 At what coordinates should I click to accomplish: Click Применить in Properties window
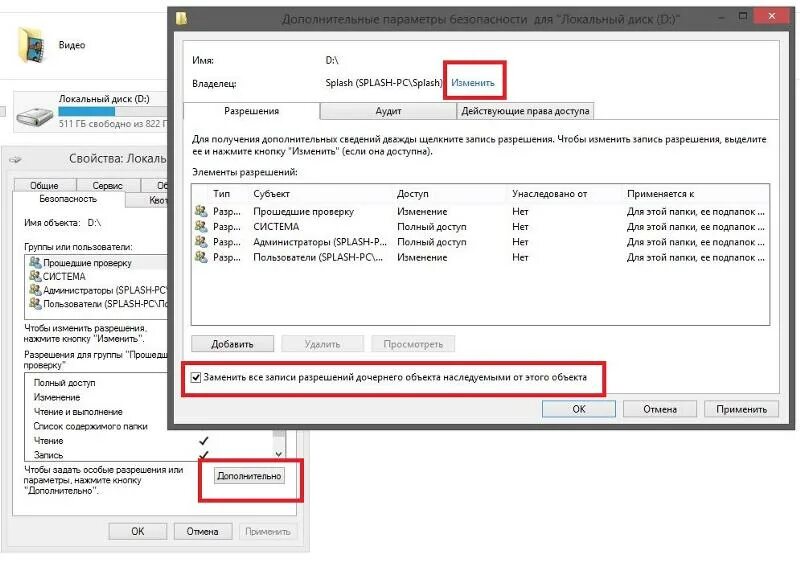pos(267,531)
